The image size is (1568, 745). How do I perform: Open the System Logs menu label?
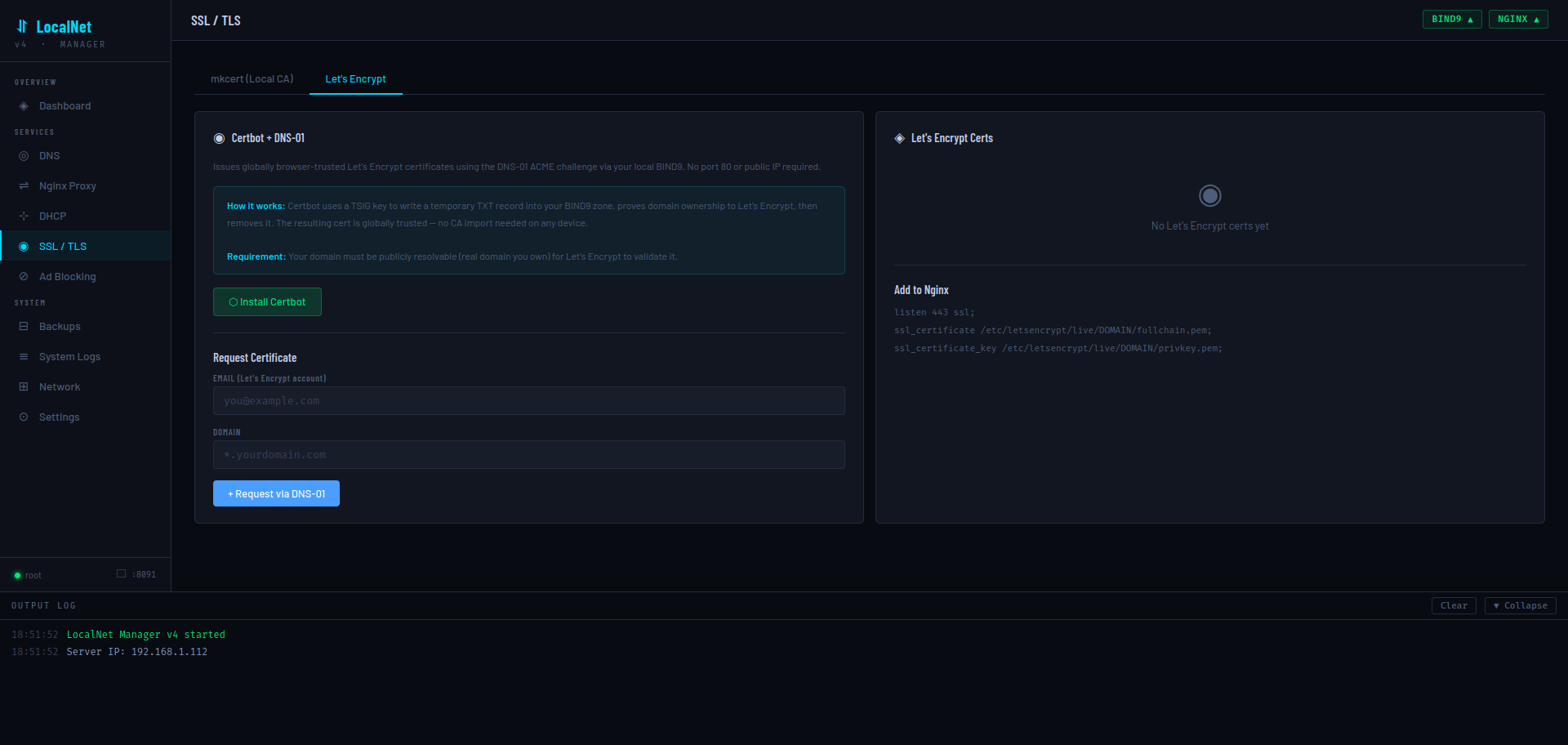(x=70, y=357)
